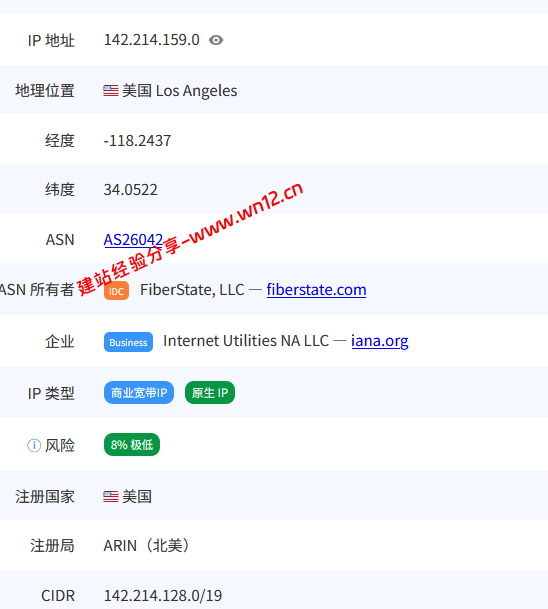Click the IP 类型 label
The height and width of the screenshot is (609, 548).
pos(51,393)
